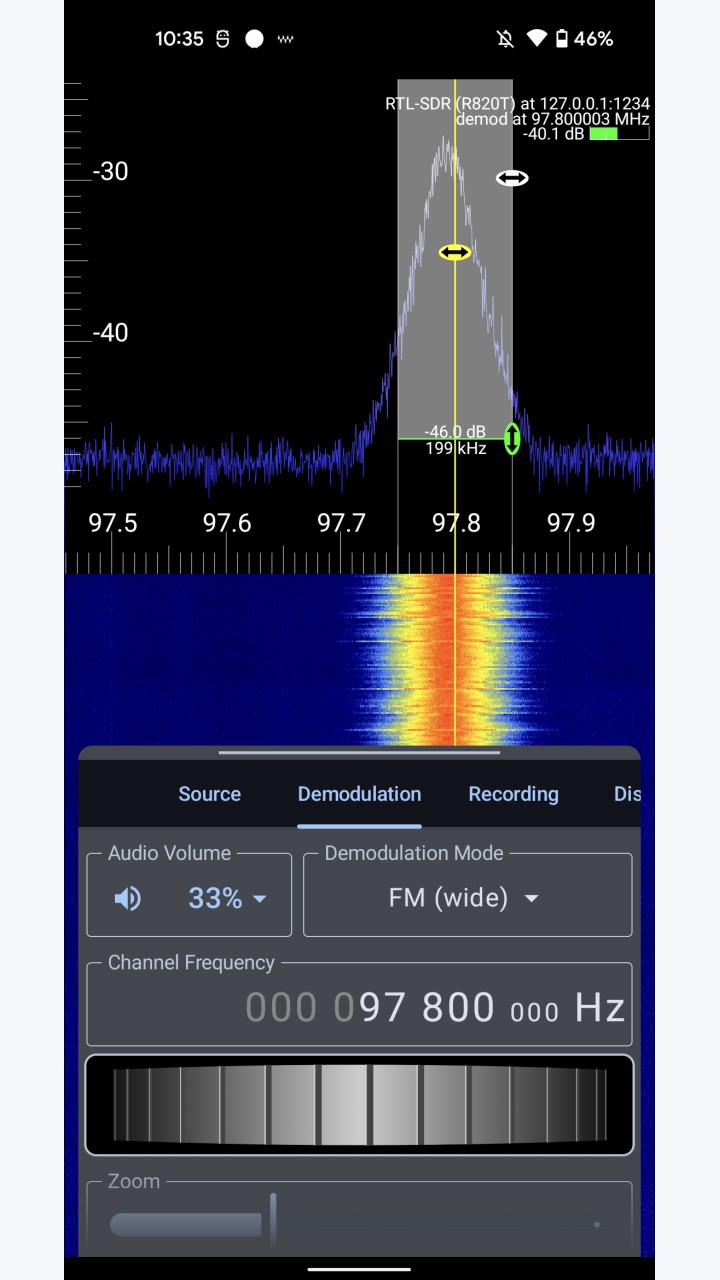Click the 97.6 frequency axis label
The height and width of the screenshot is (1280, 720).
[227, 523]
